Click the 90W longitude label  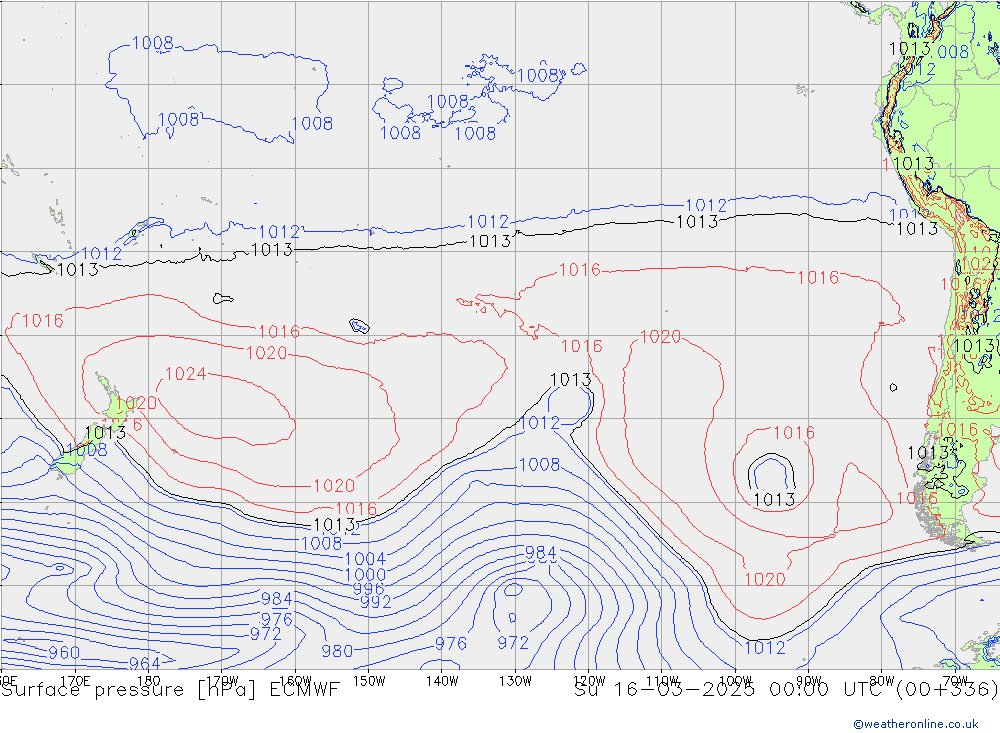(x=808, y=681)
